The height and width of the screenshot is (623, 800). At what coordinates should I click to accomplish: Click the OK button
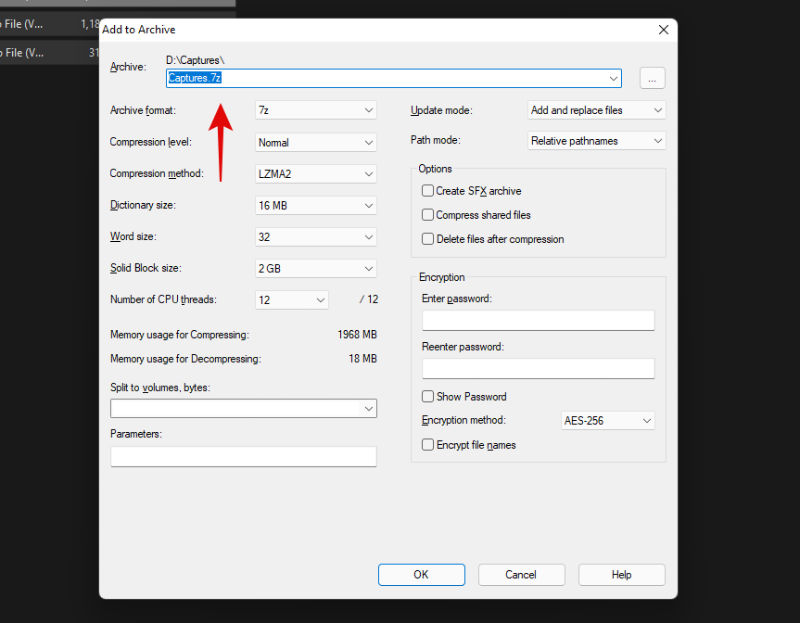421,575
